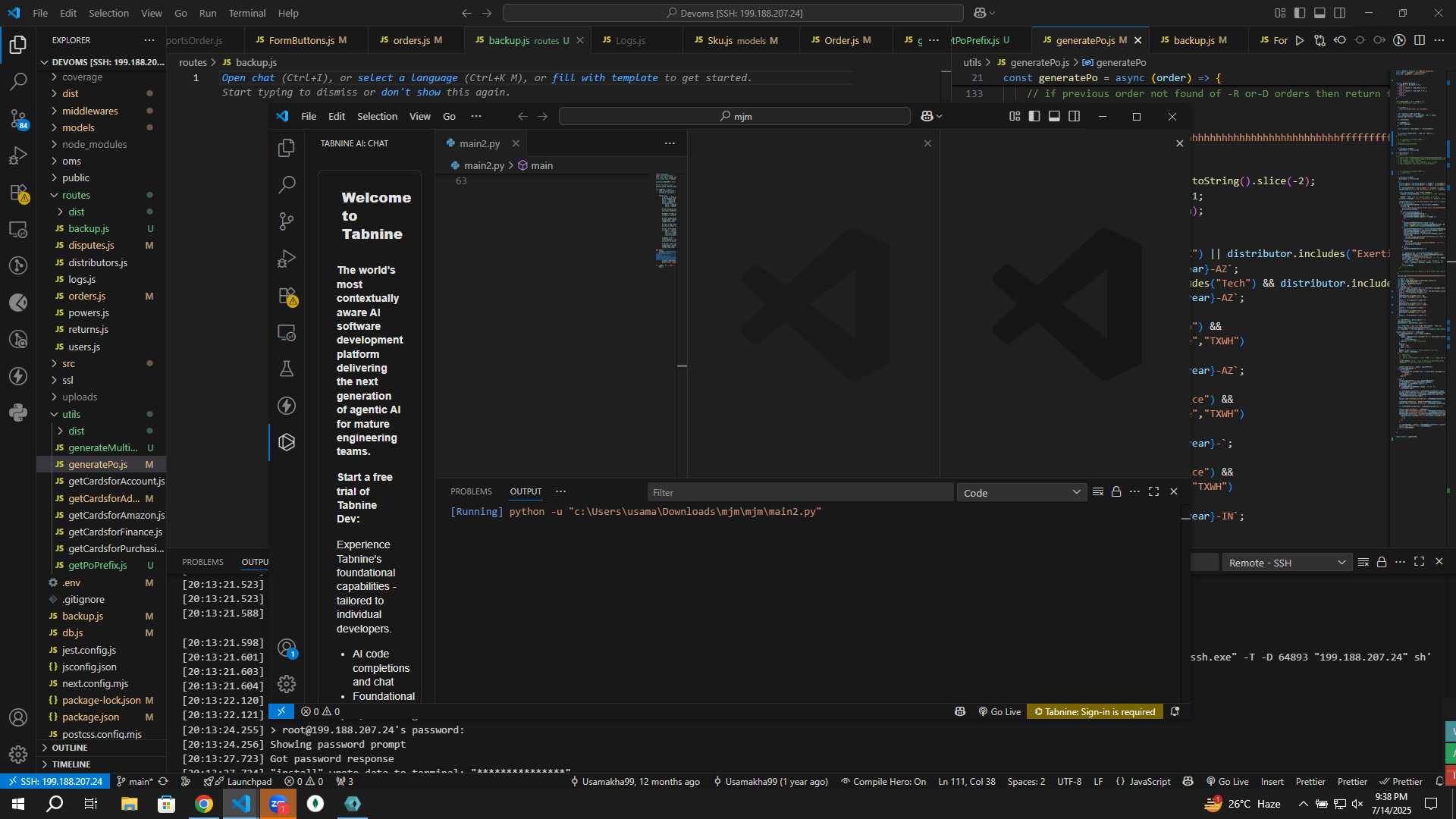Screen dimensions: 1456x819
Task: Toggle secondary sidebar in back window title bar
Action: pyautogui.click(x=1340, y=13)
